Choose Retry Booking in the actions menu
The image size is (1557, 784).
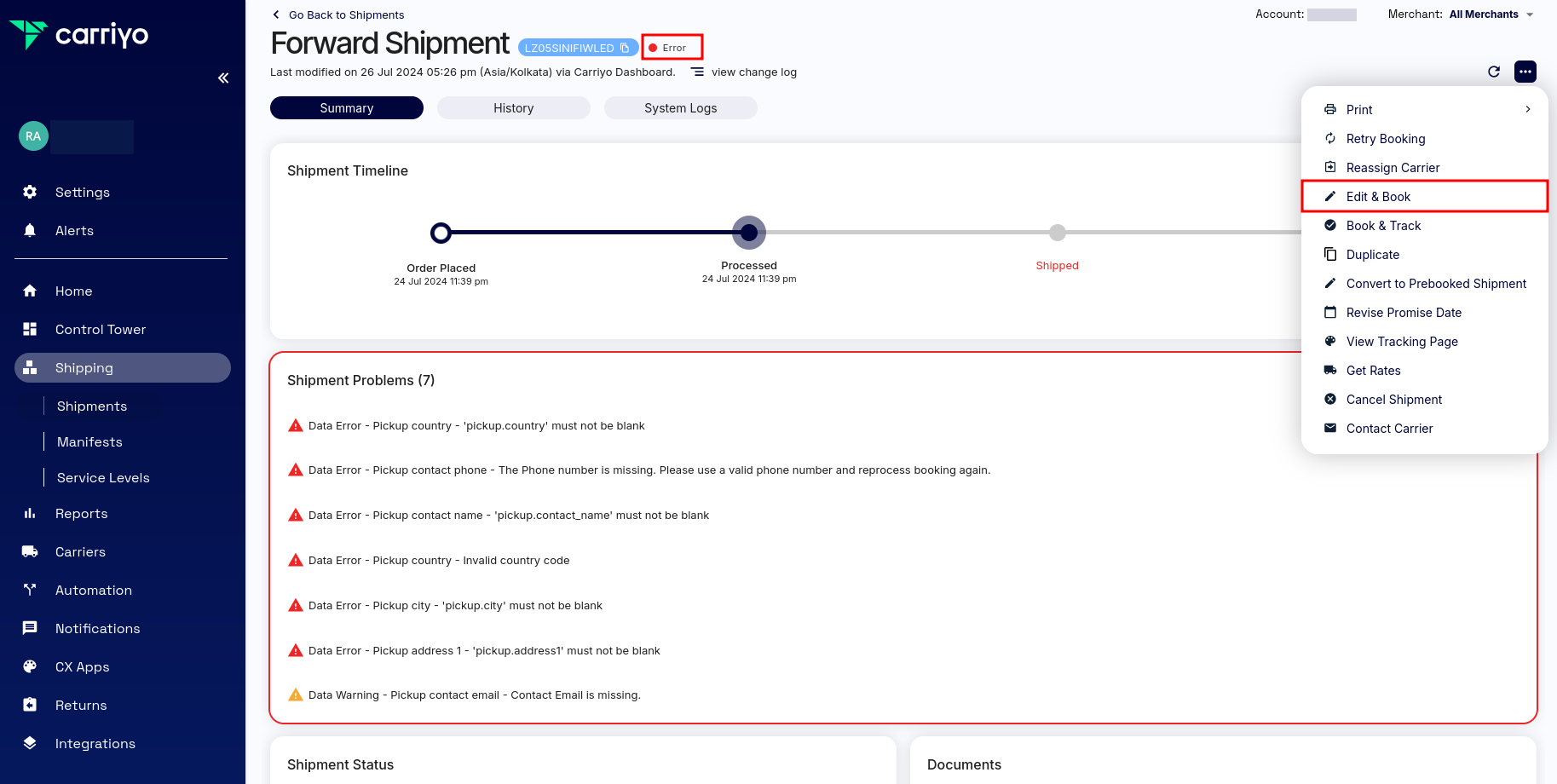[1385, 139]
